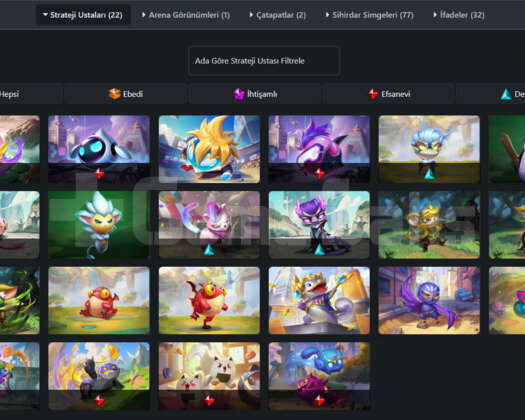
Task: Focus the Ada Göre Strateji Ustası Filtrele field
Action: (264, 61)
